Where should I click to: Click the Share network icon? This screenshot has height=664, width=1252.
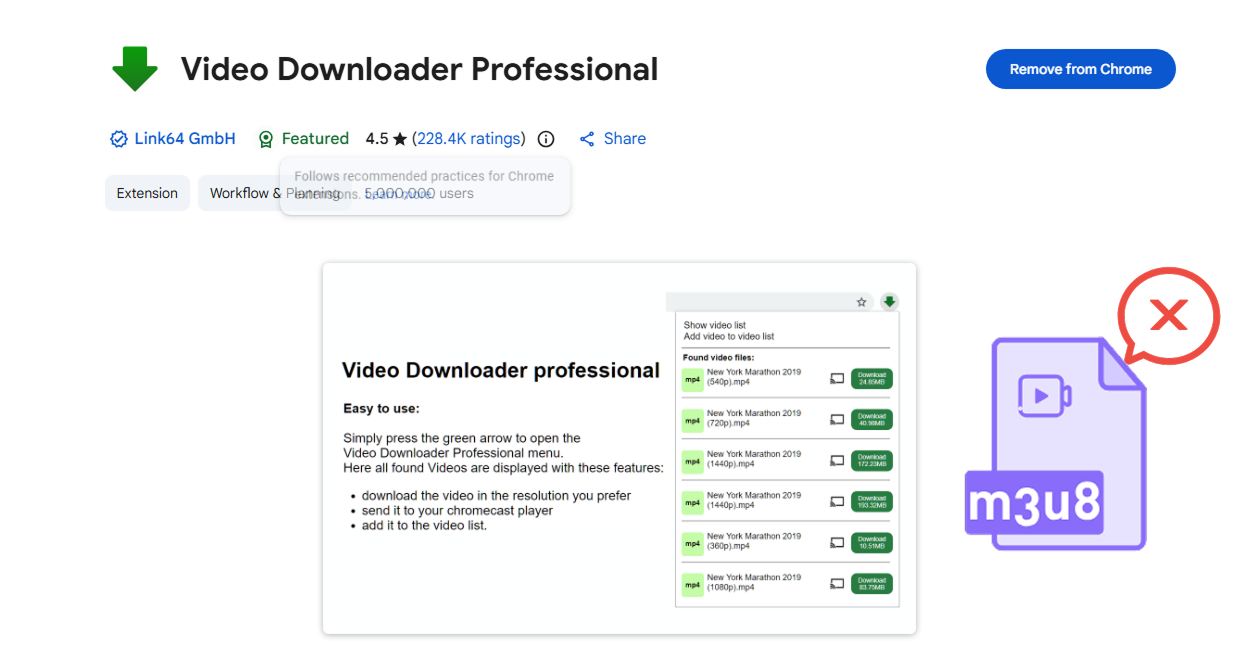click(587, 139)
